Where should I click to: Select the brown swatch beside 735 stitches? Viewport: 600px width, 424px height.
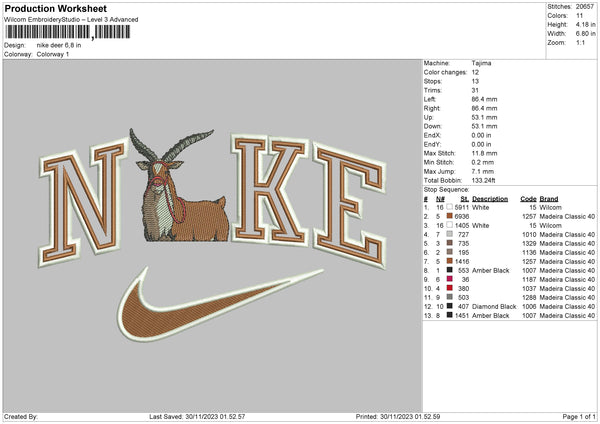pyautogui.click(x=449, y=243)
